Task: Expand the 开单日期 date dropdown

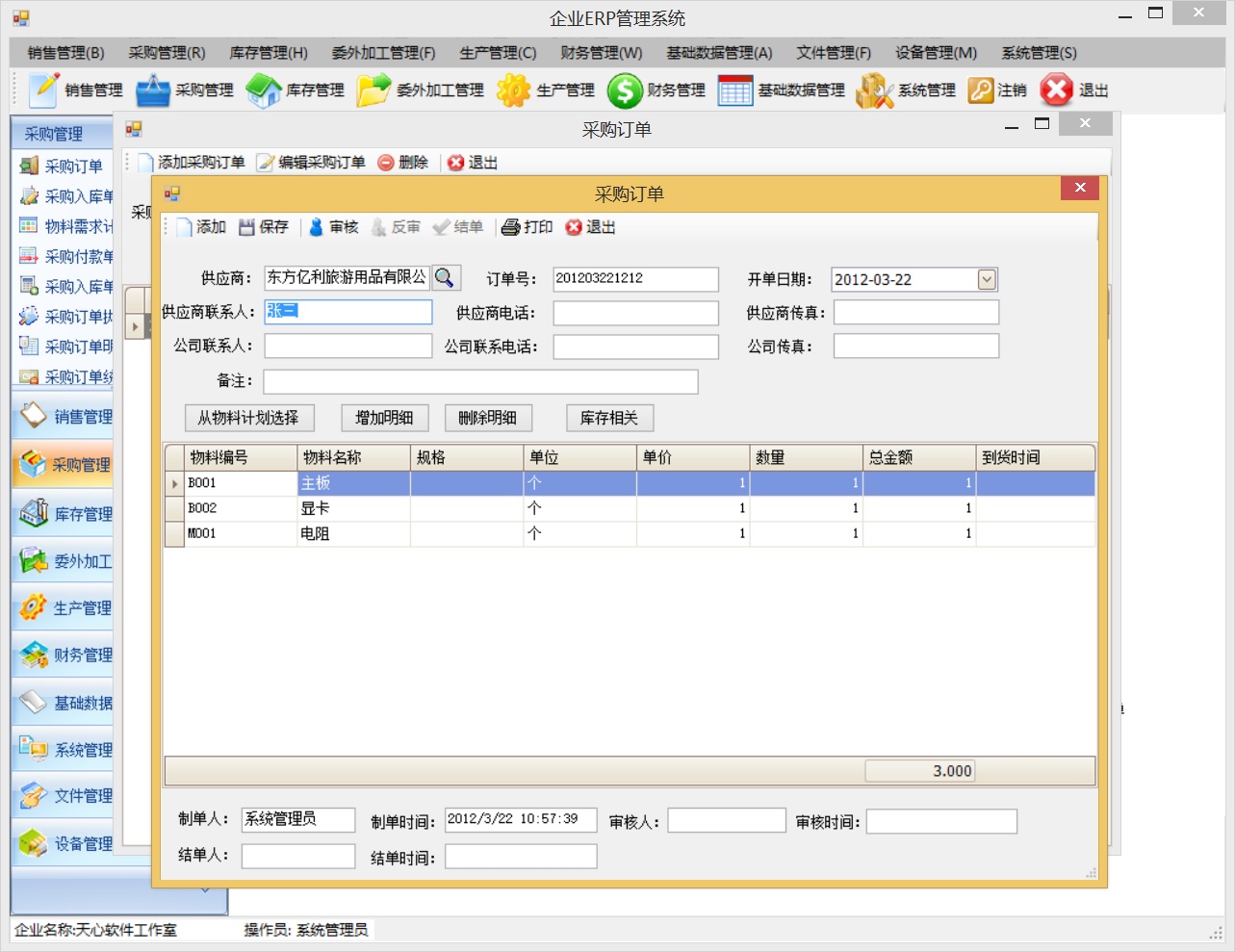Action: coord(987,279)
